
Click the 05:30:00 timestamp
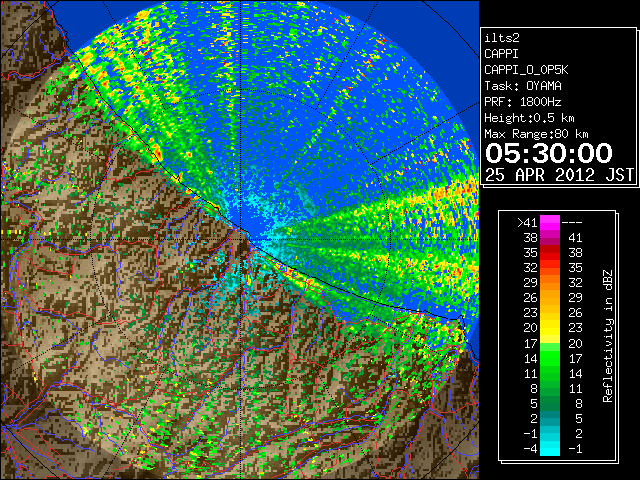point(549,153)
